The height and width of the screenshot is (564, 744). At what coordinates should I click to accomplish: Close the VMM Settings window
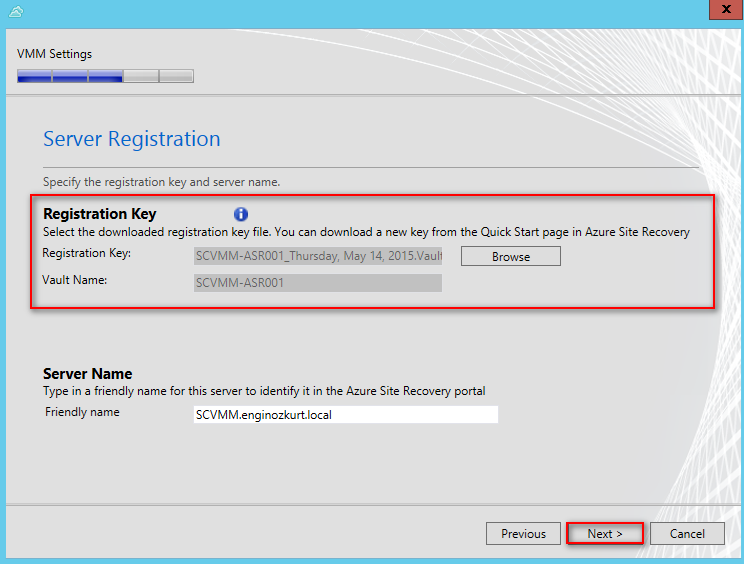pos(726,9)
